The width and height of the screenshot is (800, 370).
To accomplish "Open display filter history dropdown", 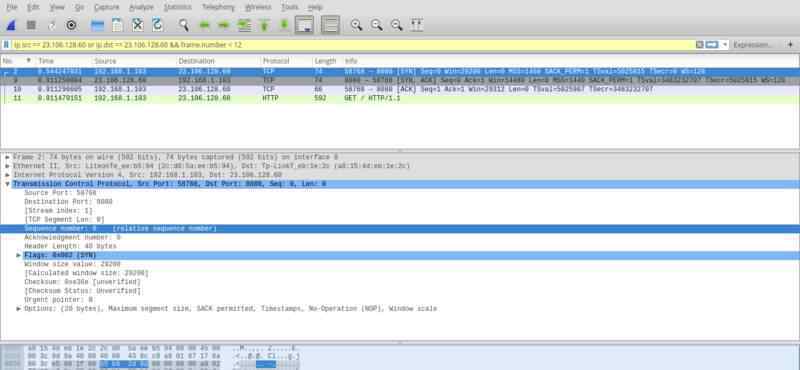I will 725,45.
